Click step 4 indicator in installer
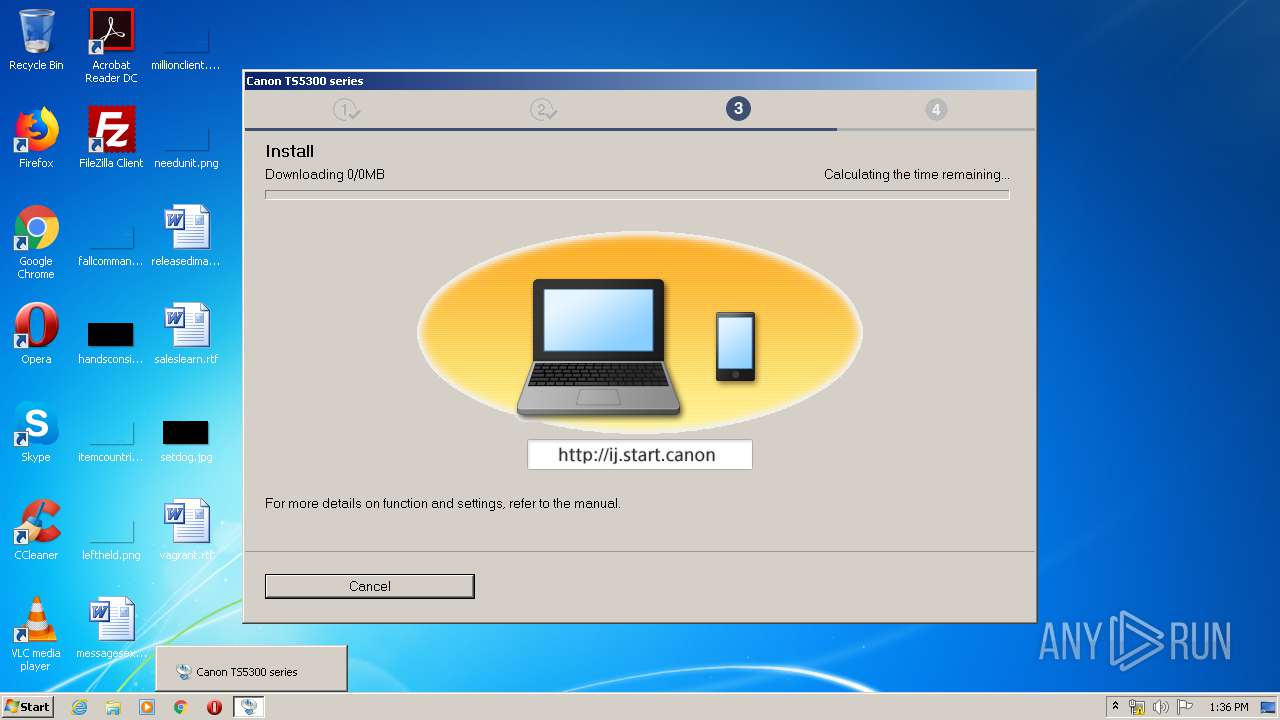This screenshot has height=720, width=1280. pos(936,109)
